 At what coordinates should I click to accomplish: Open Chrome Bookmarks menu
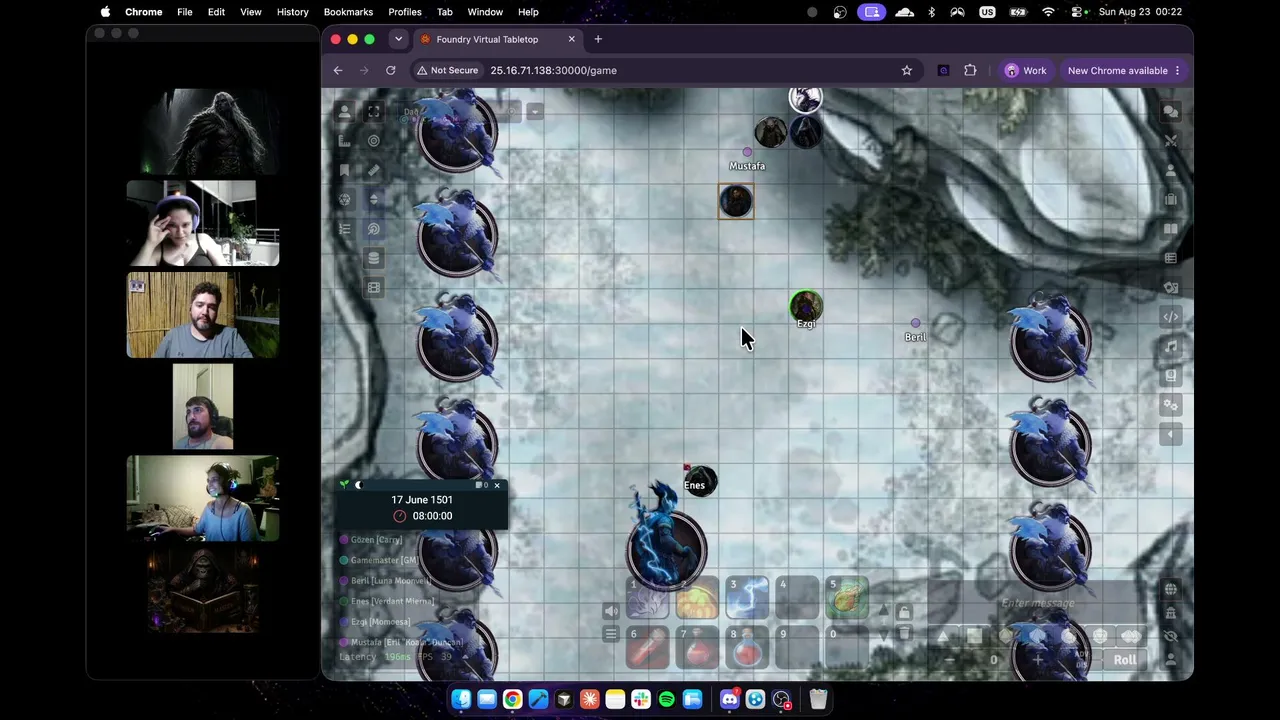(x=348, y=12)
